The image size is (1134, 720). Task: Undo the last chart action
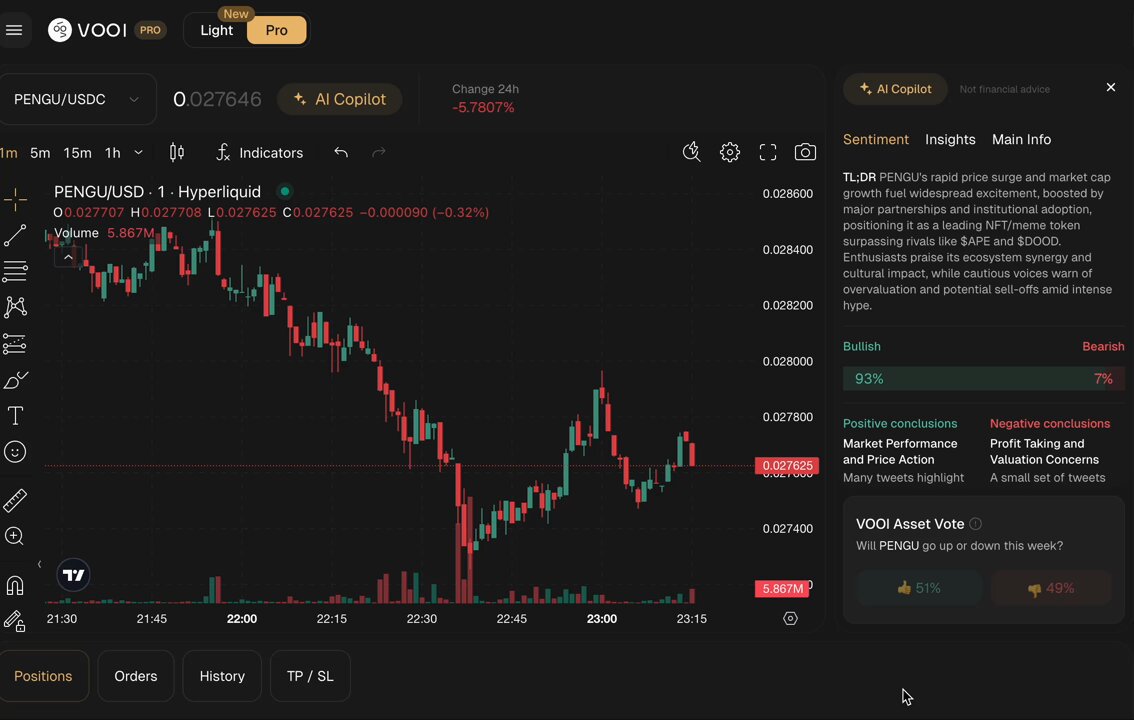pyautogui.click(x=341, y=153)
